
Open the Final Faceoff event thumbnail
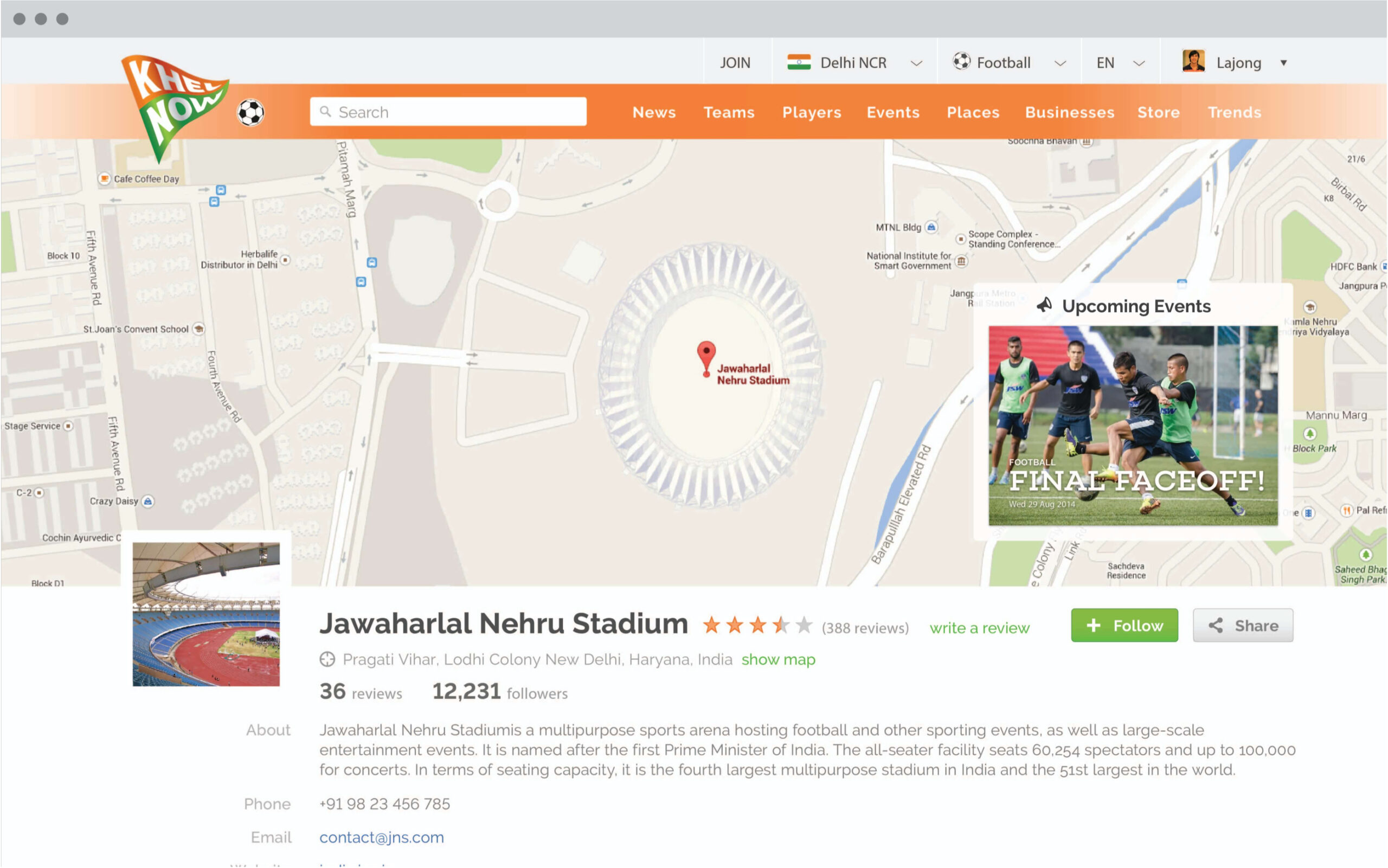(x=1133, y=425)
